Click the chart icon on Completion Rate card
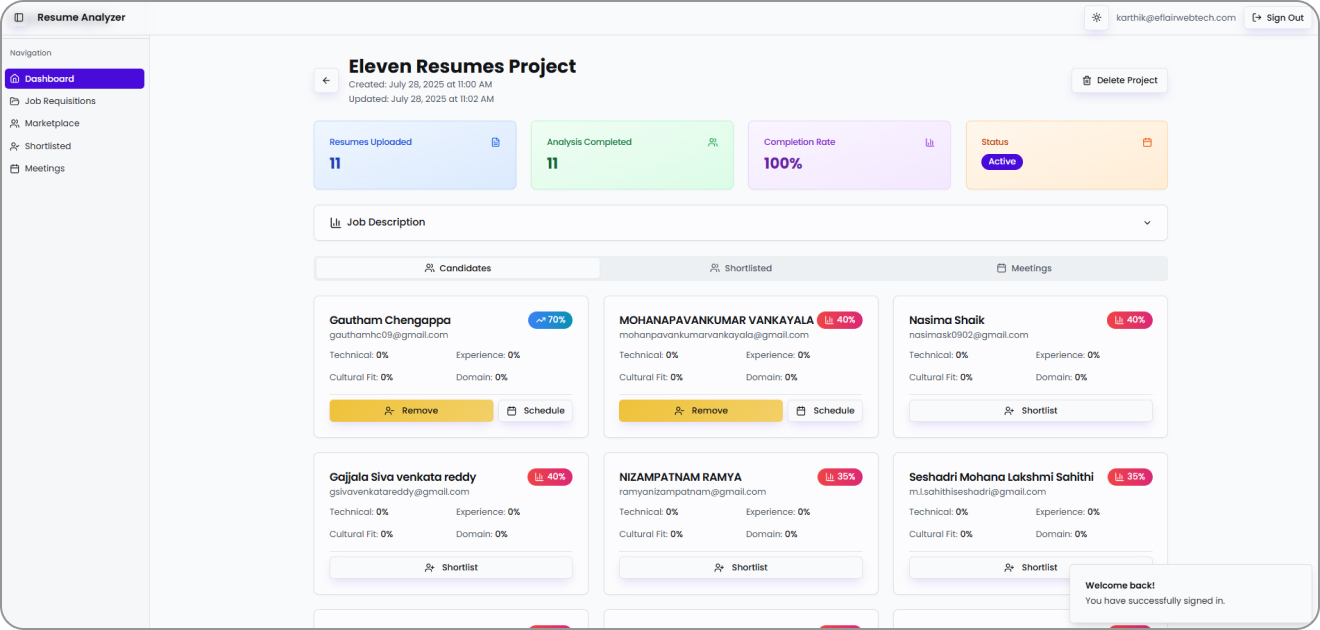The width and height of the screenshot is (1320, 630). tap(930, 142)
